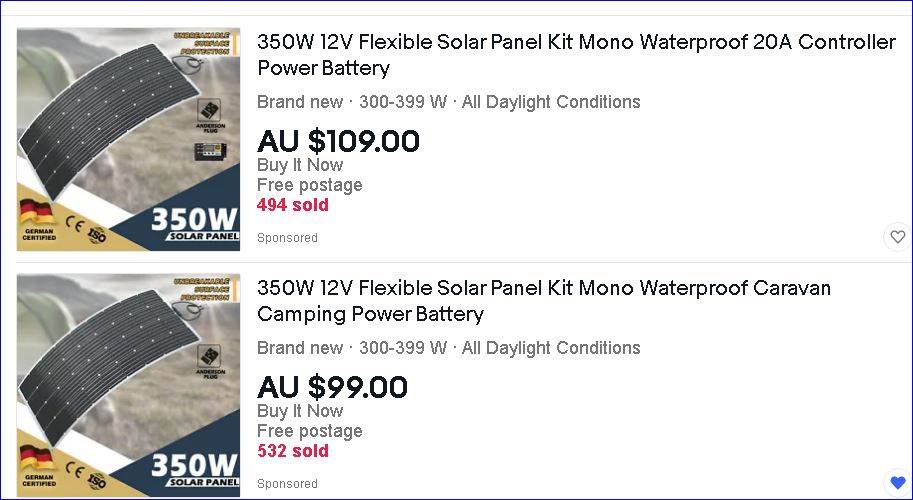Screen dimensions: 913x500
Task: Click the 20A Controller listing's product thumbnail
Action: [128, 138]
